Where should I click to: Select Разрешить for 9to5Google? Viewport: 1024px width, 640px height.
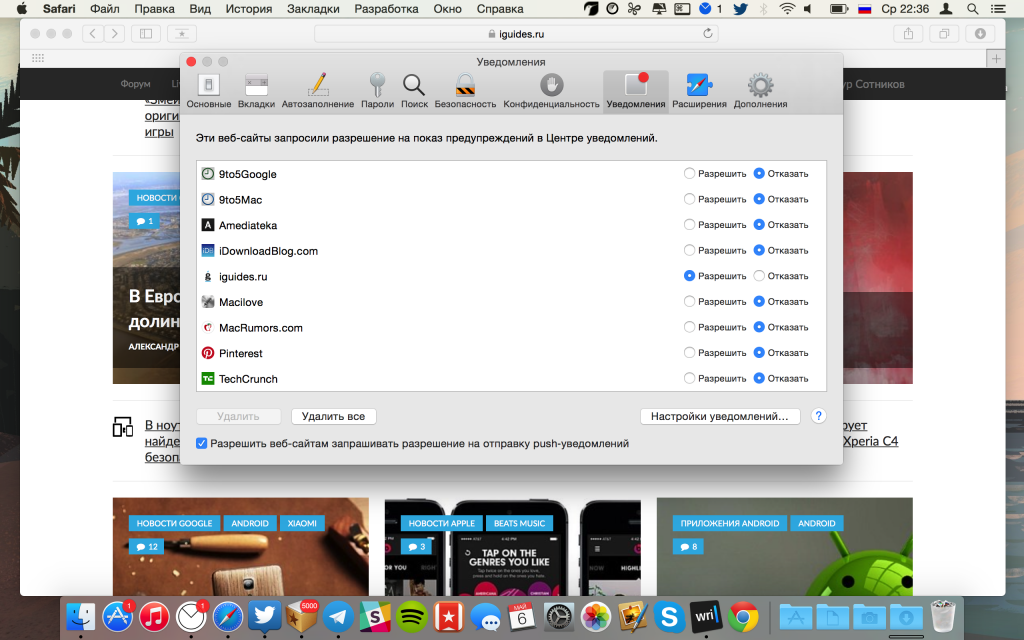[690, 174]
